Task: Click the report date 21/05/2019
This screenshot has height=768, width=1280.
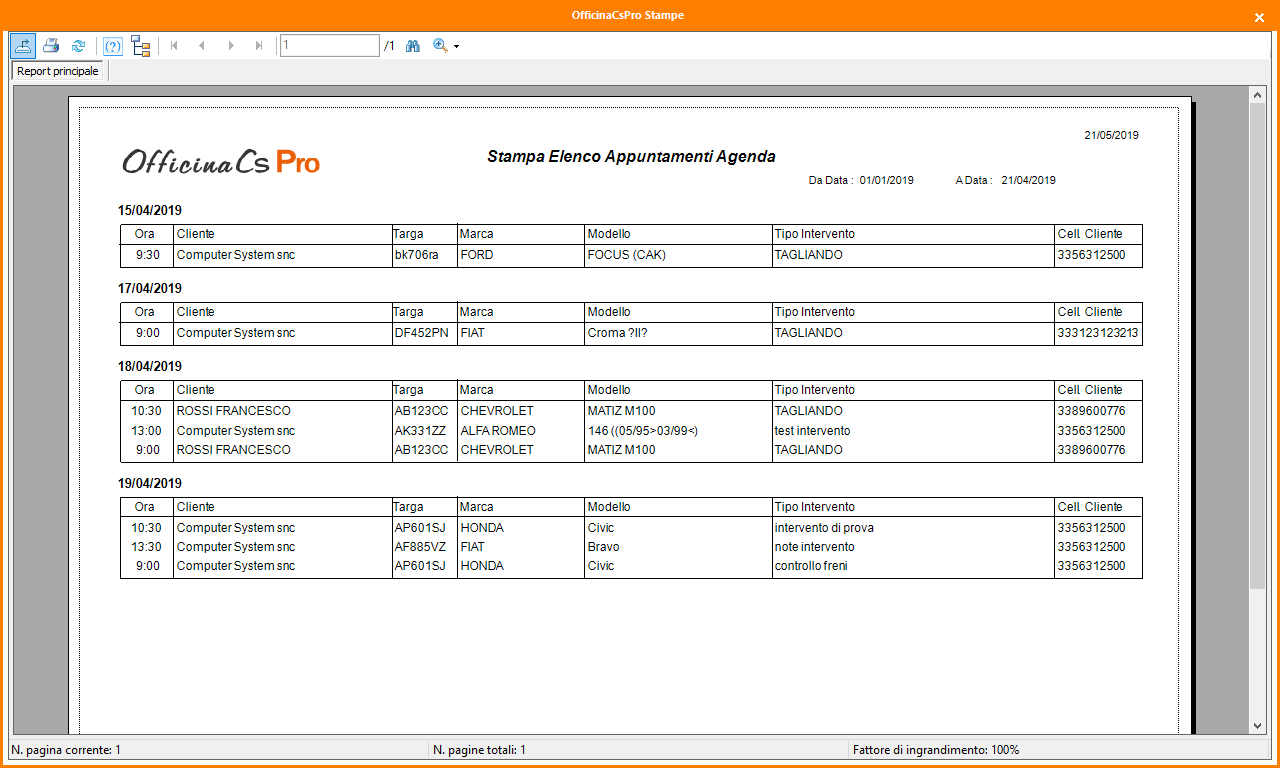Action: point(1112,135)
